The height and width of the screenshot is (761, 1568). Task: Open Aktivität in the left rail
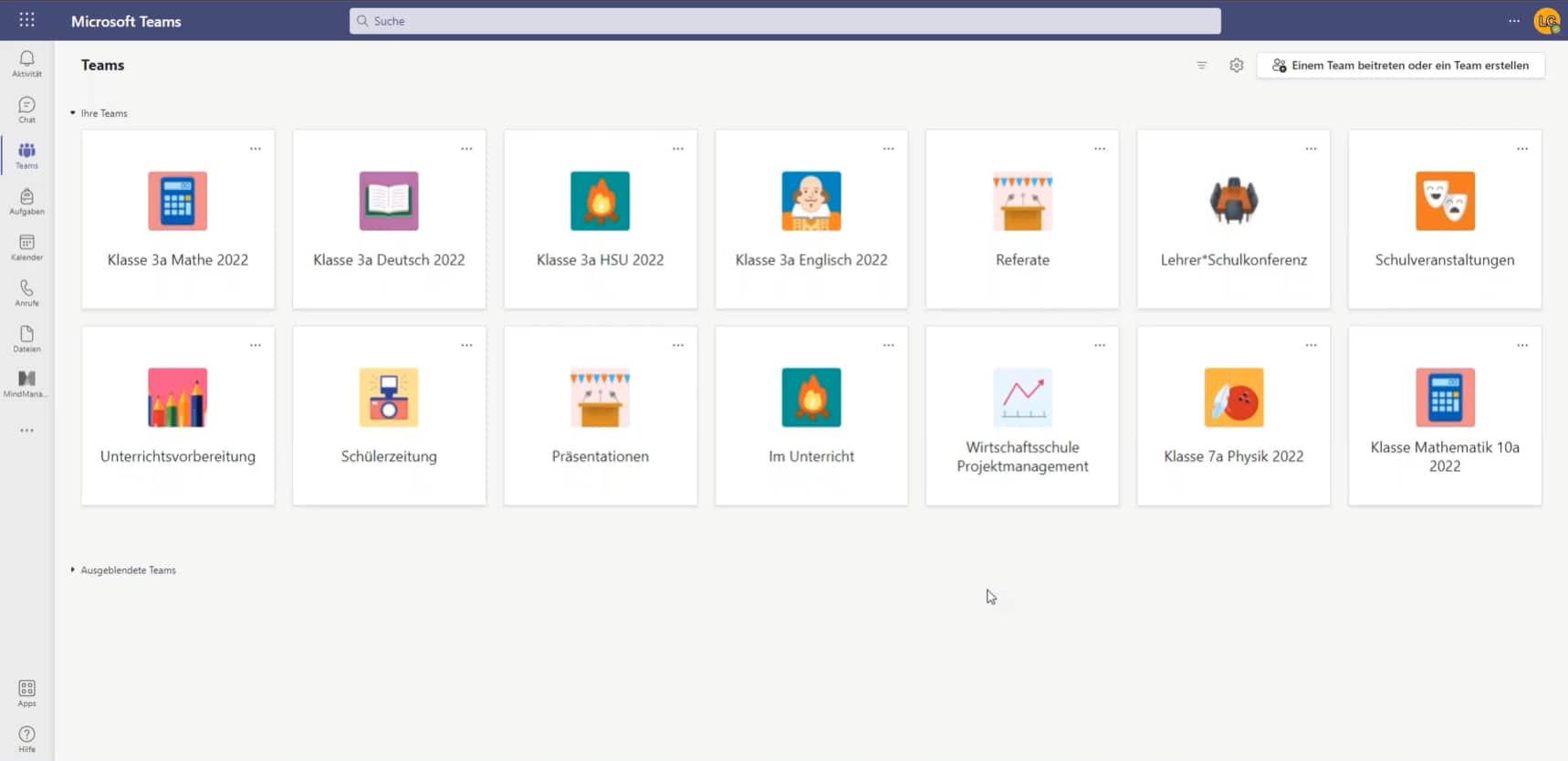pos(26,63)
